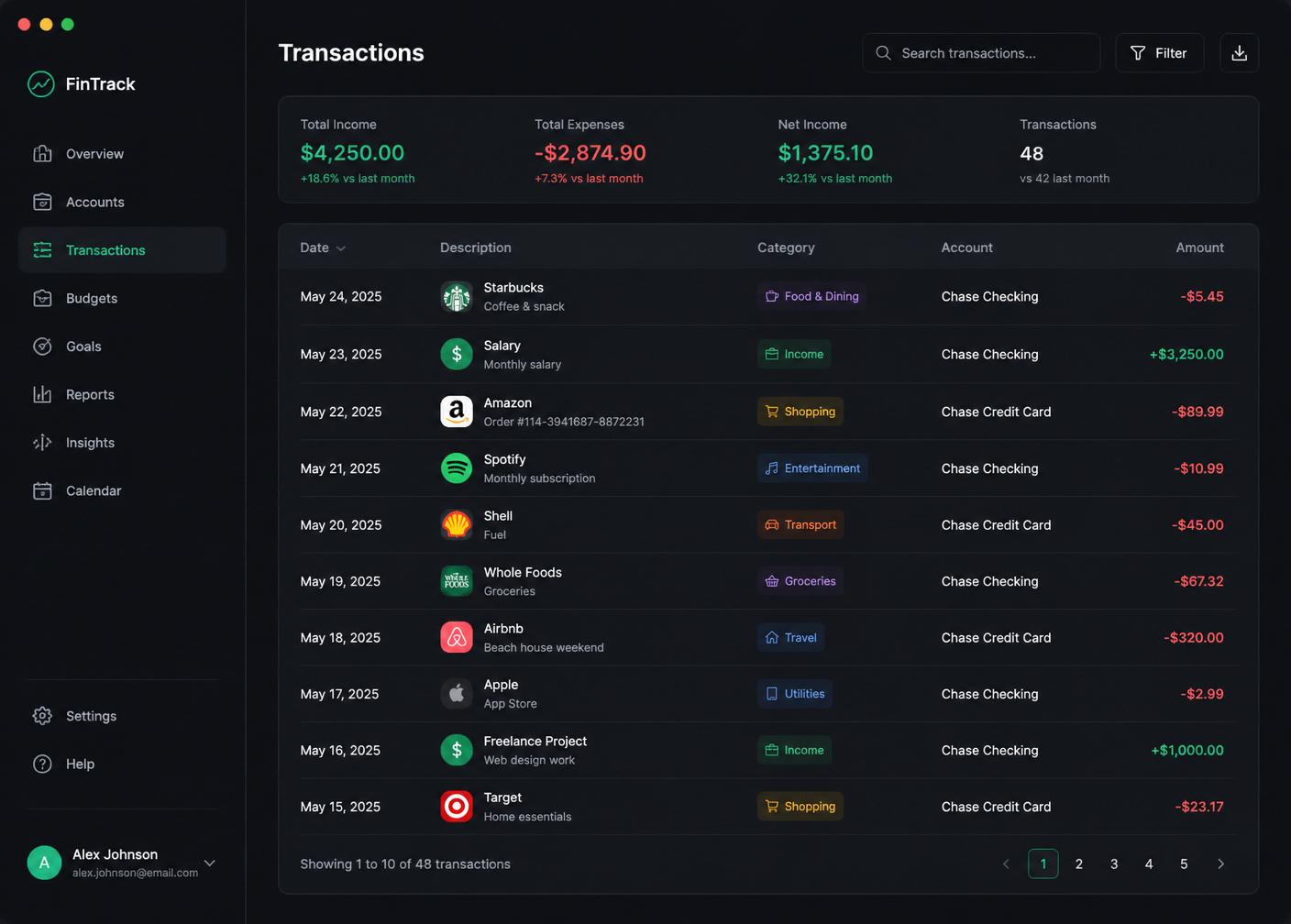The height and width of the screenshot is (924, 1291).
Task: Click the download export icon button
Action: pos(1239,53)
